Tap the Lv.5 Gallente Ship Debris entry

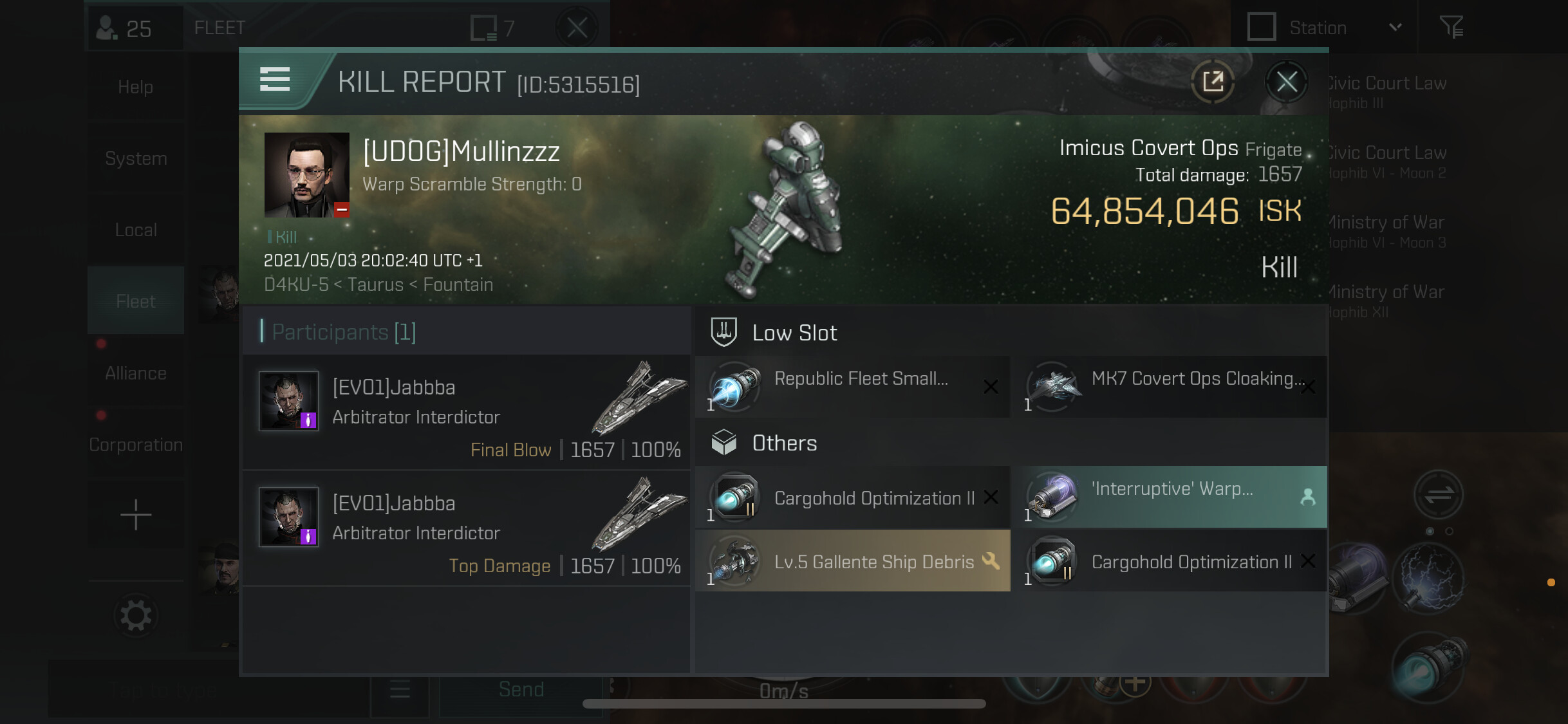[853, 561]
